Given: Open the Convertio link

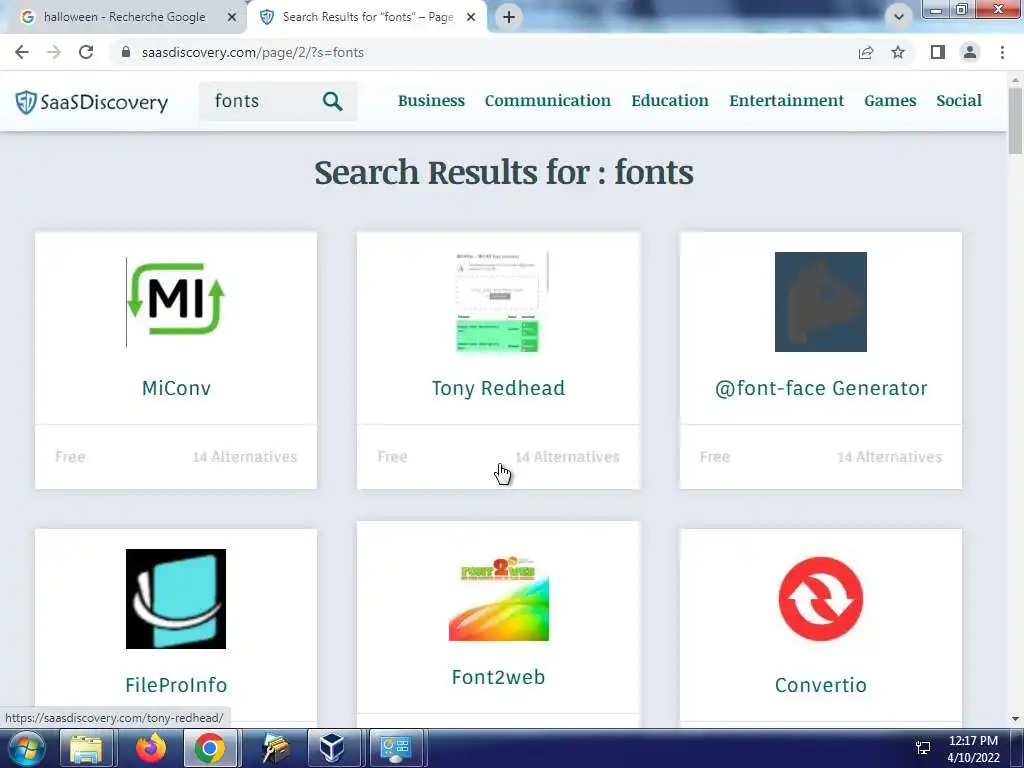Looking at the screenshot, I should pyautogui.click(x=821, y=685).
